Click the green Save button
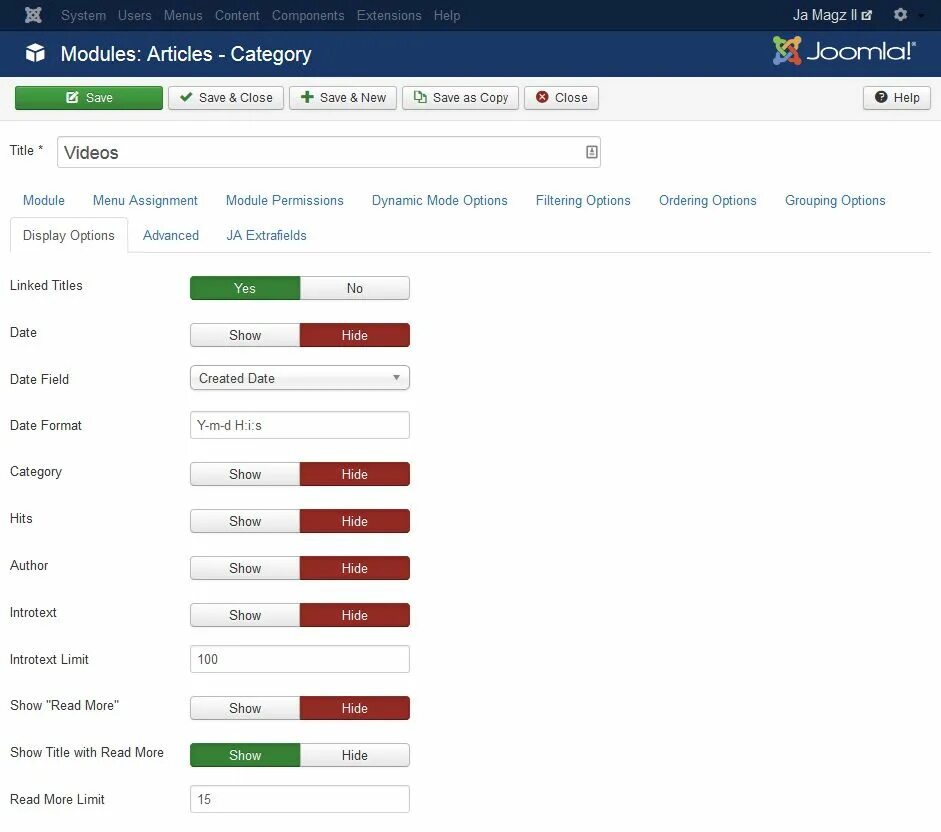941x832 pixels. click(89, 98)
